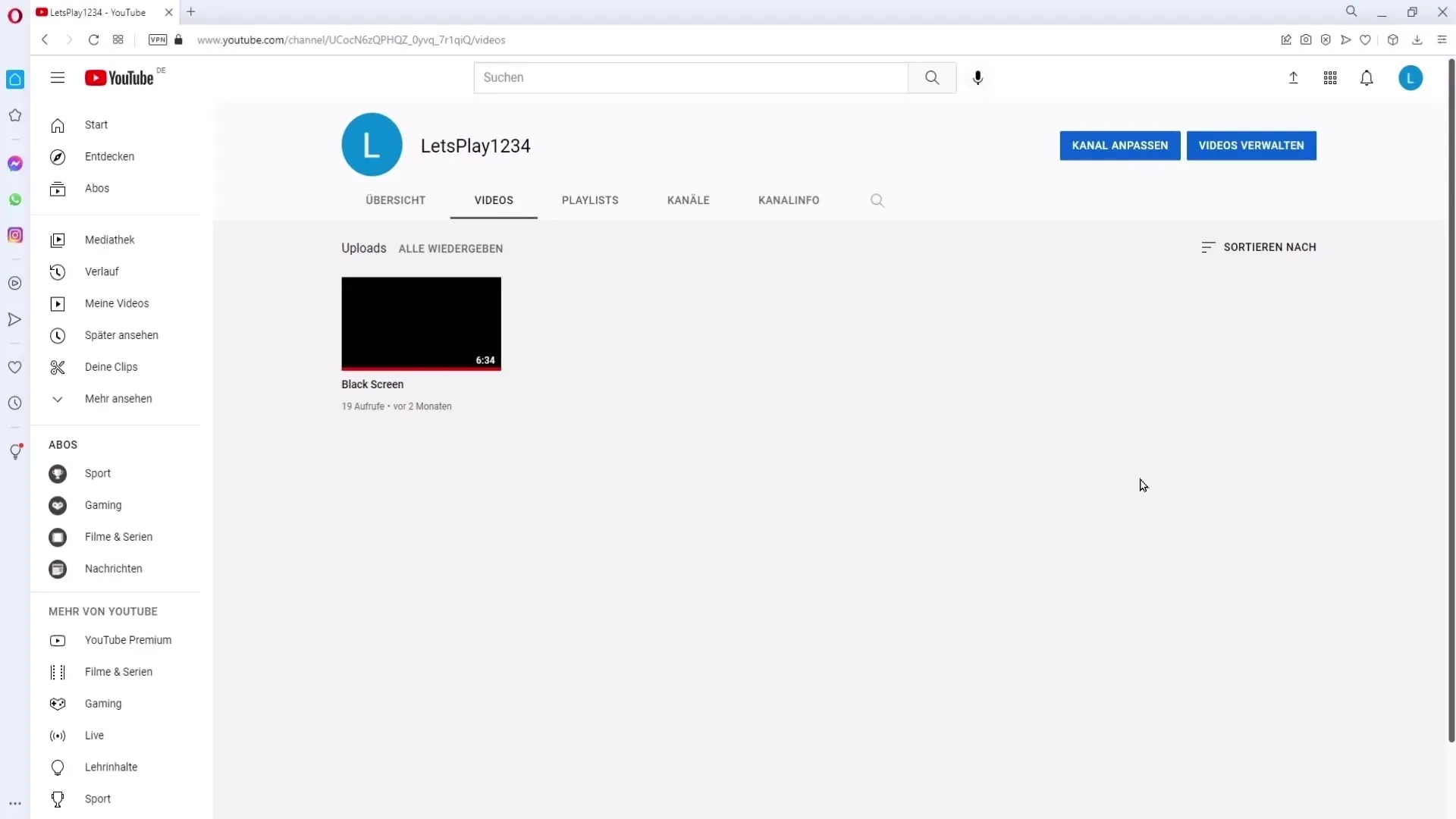
Task: Click the Subscriptions/Abos icon
Action: point(57,188)
